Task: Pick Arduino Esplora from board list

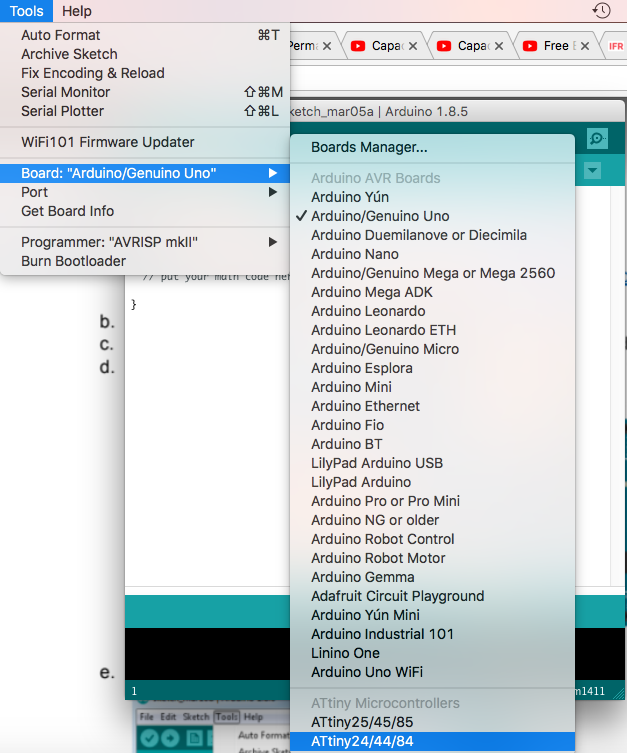Action: tap(432, 368)
